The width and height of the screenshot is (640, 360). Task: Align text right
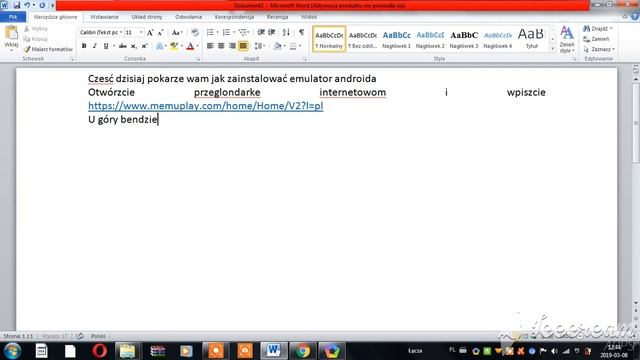(232, 46)
